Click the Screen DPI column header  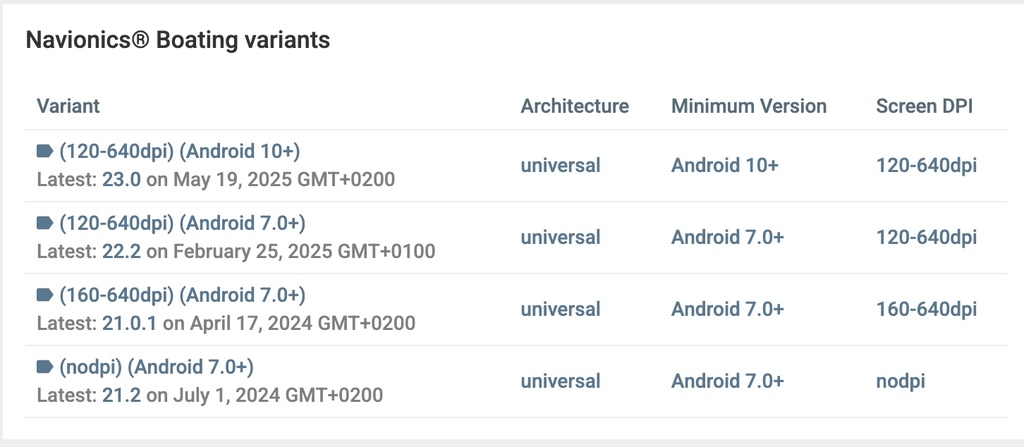[925, 106]
